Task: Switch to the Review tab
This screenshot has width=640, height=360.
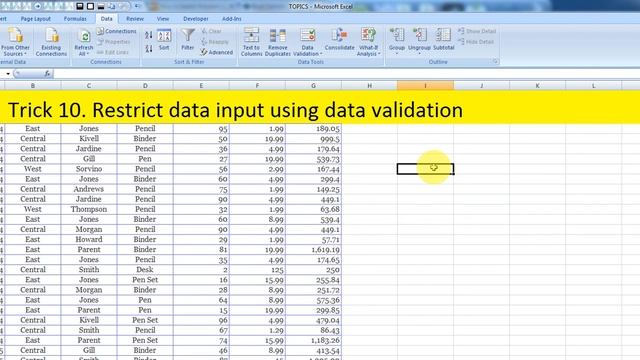Action: (x=135, y=19)
